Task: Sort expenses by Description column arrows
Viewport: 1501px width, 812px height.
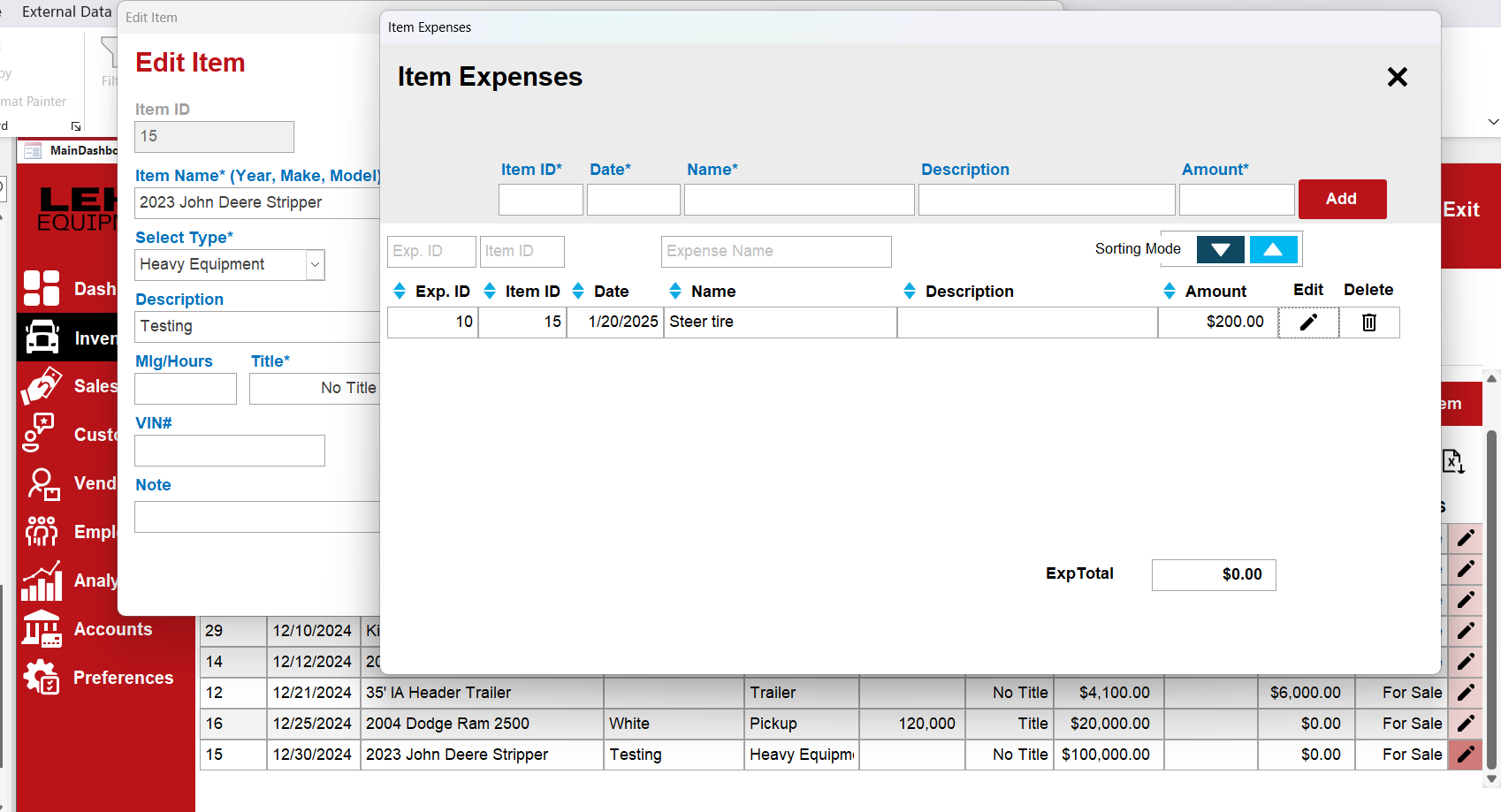Action: point(910,291)
